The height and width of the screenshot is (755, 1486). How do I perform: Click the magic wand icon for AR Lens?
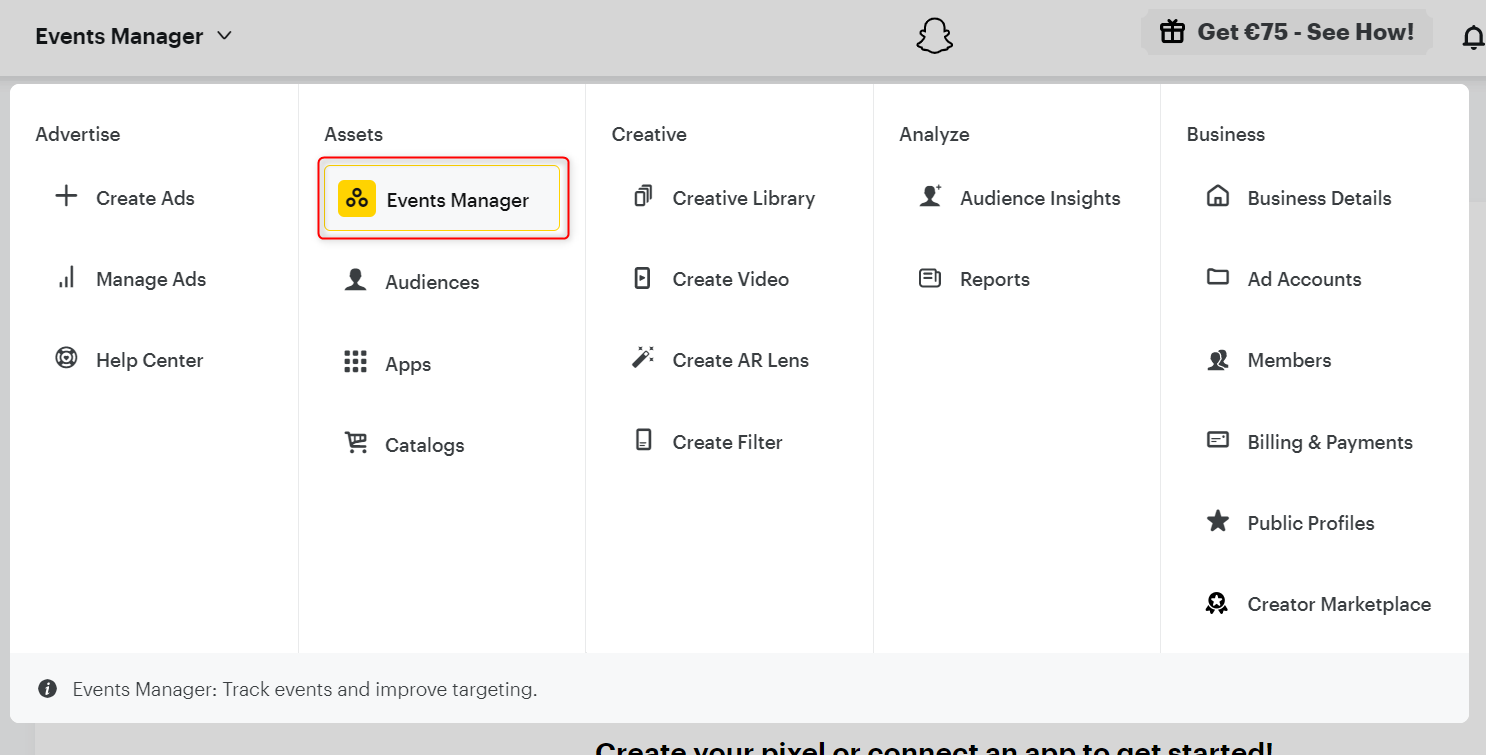(643, 358)
